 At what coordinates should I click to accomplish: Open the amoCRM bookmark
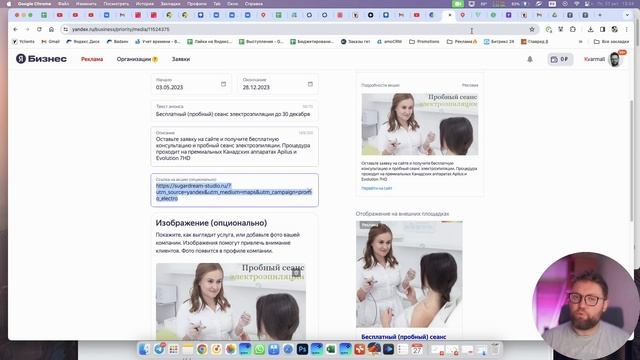click(x=389, y=42)
